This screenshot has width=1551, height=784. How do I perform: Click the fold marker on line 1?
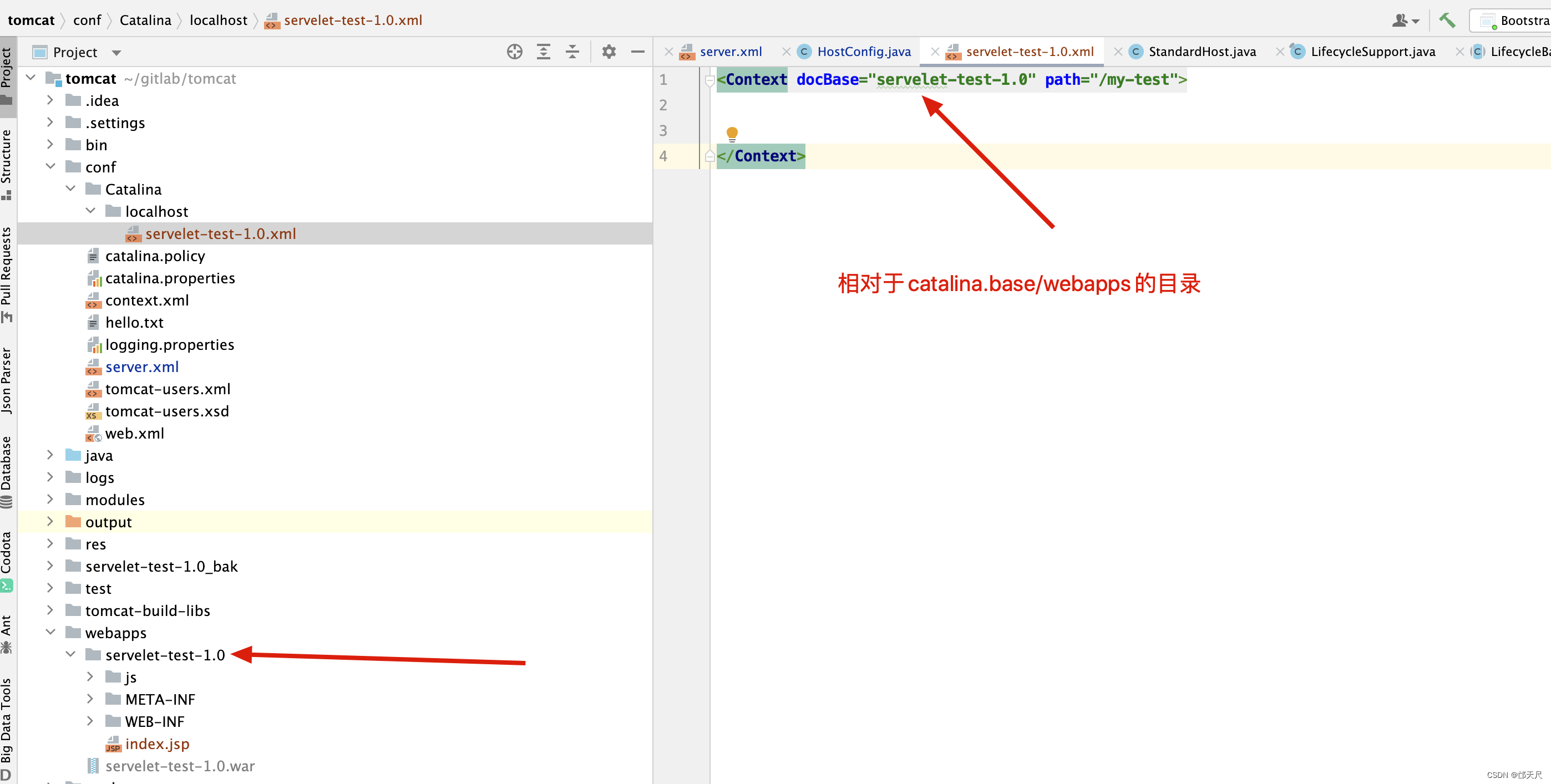(x=709, y=80)
